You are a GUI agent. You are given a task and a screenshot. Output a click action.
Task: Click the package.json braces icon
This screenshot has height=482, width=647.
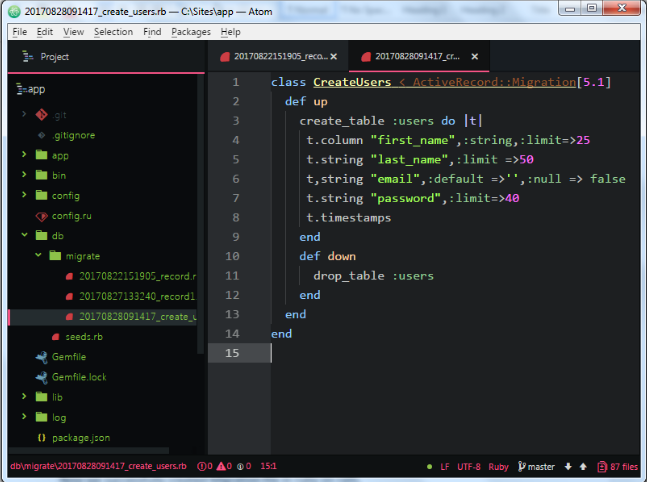tap(41, 438)
